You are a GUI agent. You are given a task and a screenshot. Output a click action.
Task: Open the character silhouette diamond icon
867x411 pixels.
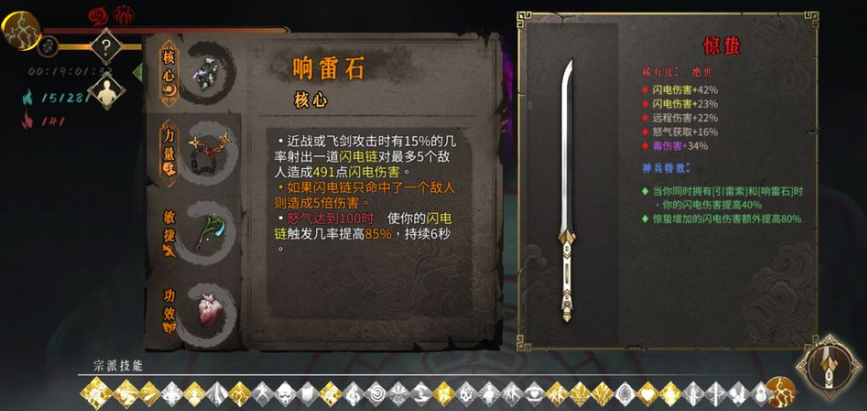tap(106, 91)
